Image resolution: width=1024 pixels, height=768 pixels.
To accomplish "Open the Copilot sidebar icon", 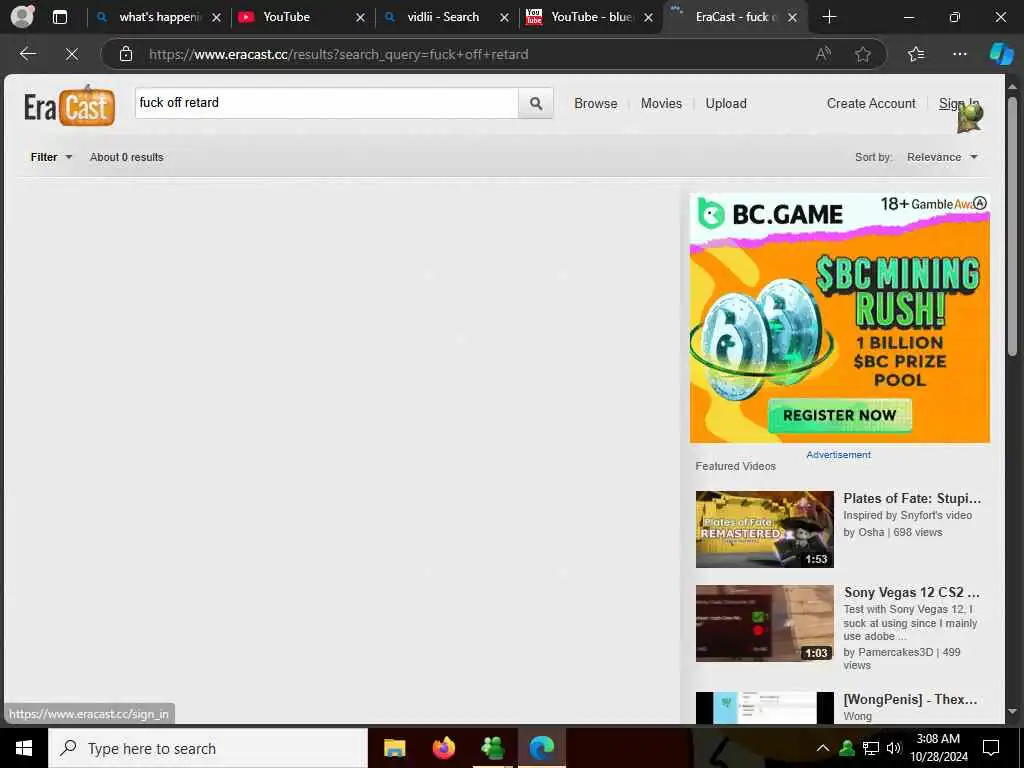I will [1000, 54].
